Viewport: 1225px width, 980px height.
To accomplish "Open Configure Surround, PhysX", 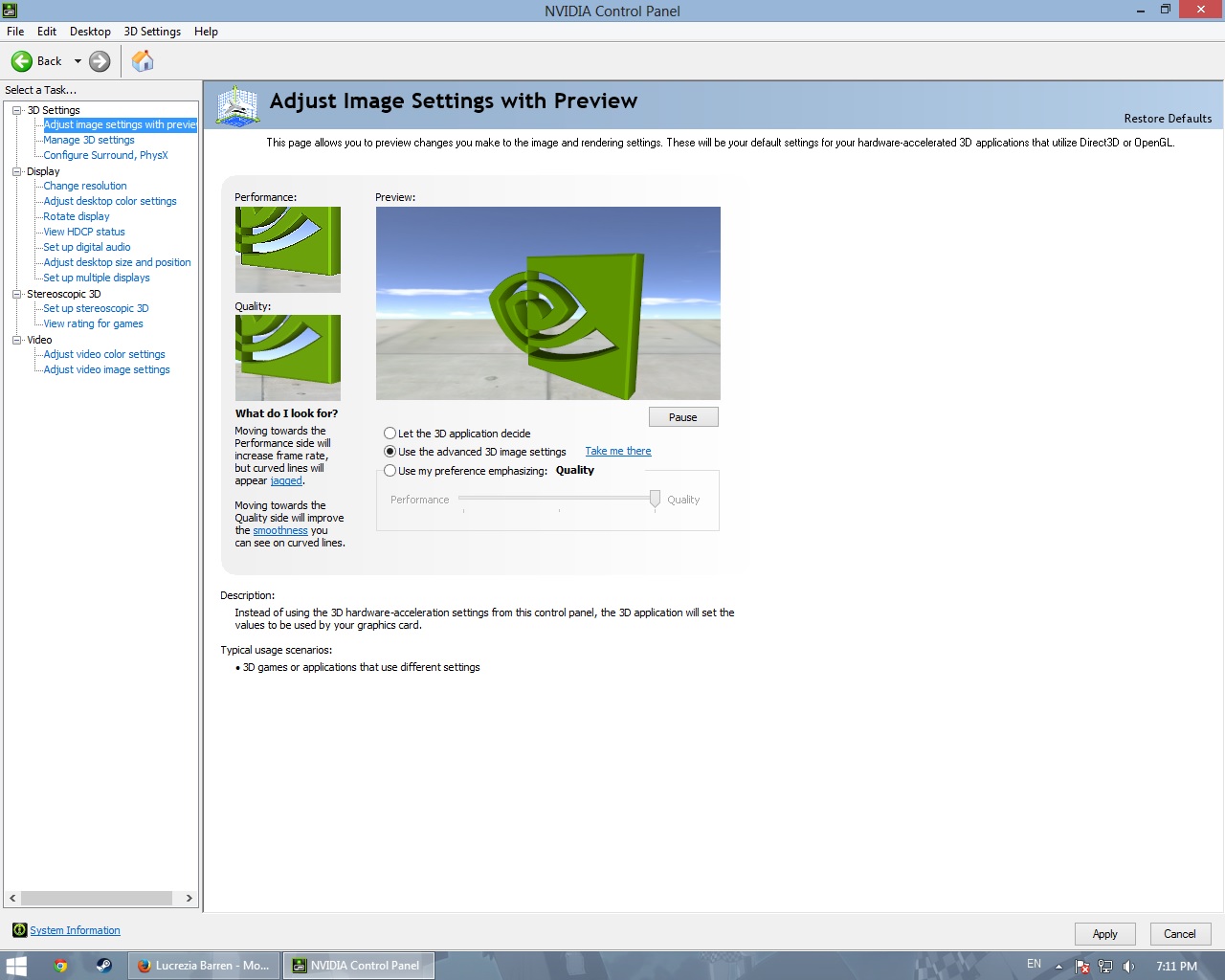I will coord(105,155).
